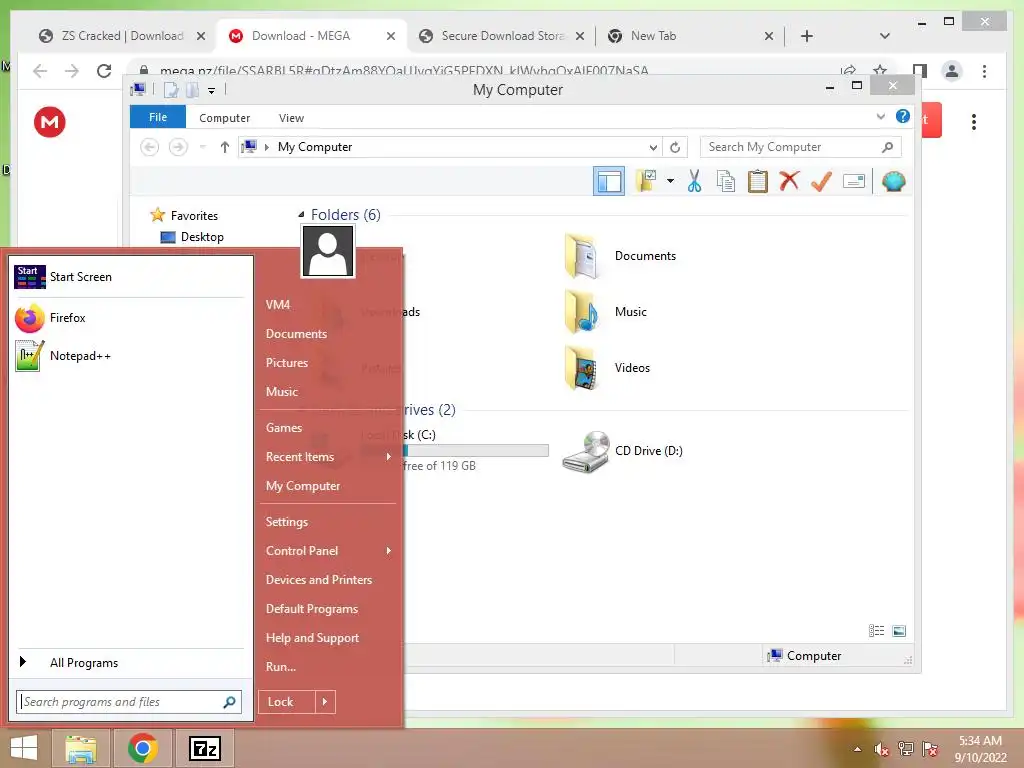
Task: Open the File ribbon tab
Action: point(158,118)
